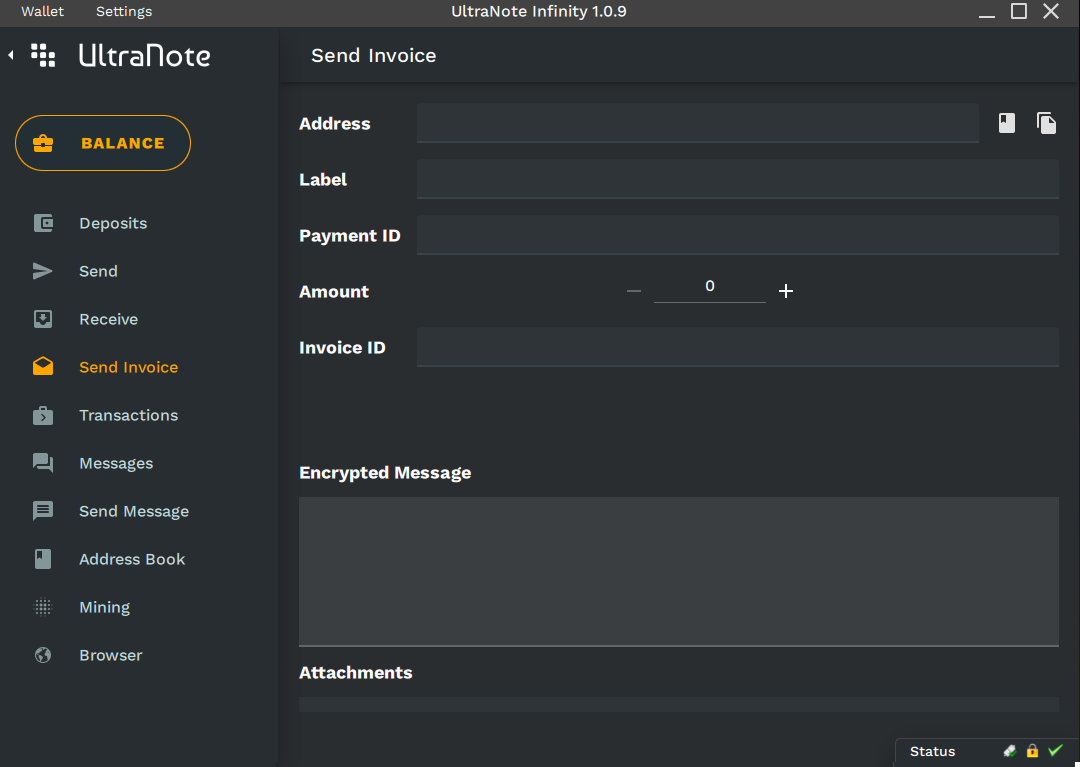Click the connection plug status icon
This screenshot has height=767, width=1080.
coord(1010,751)
